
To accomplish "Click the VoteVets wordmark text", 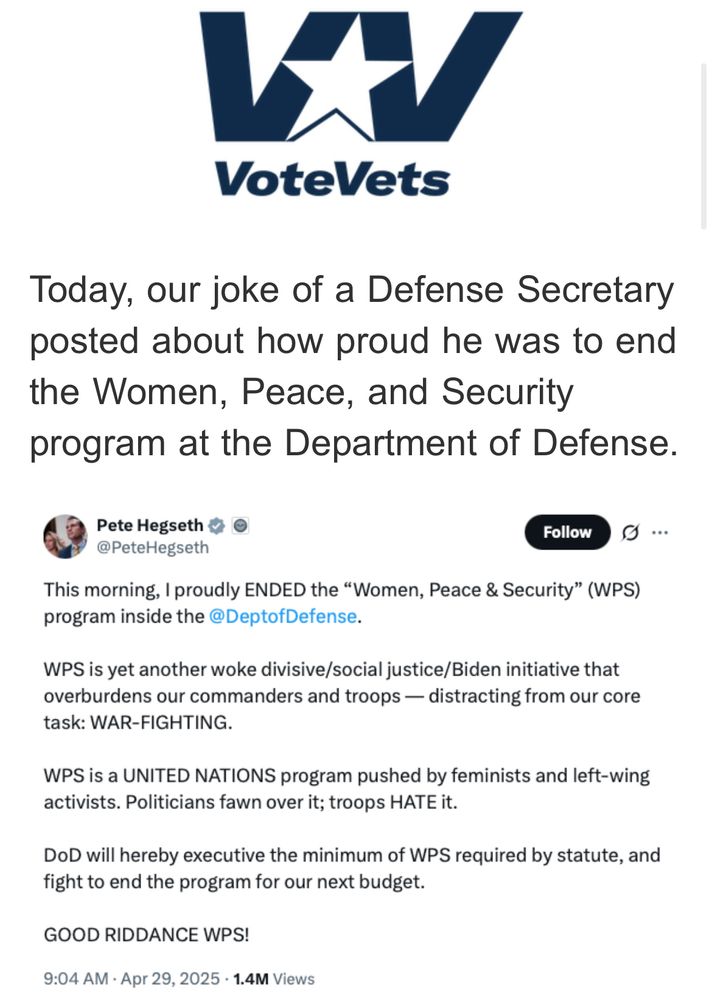I will point(332,179).
